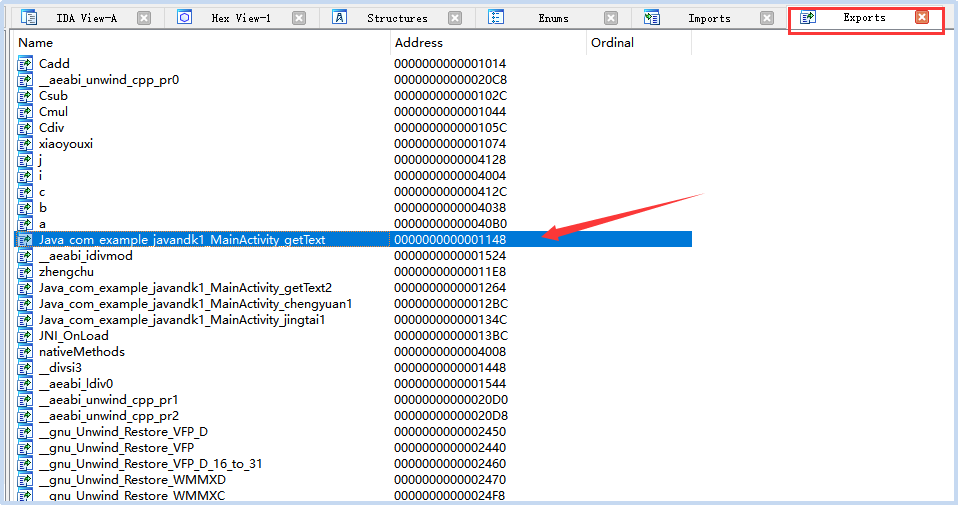Click the export icon beside Cdiv

(25, 128)
